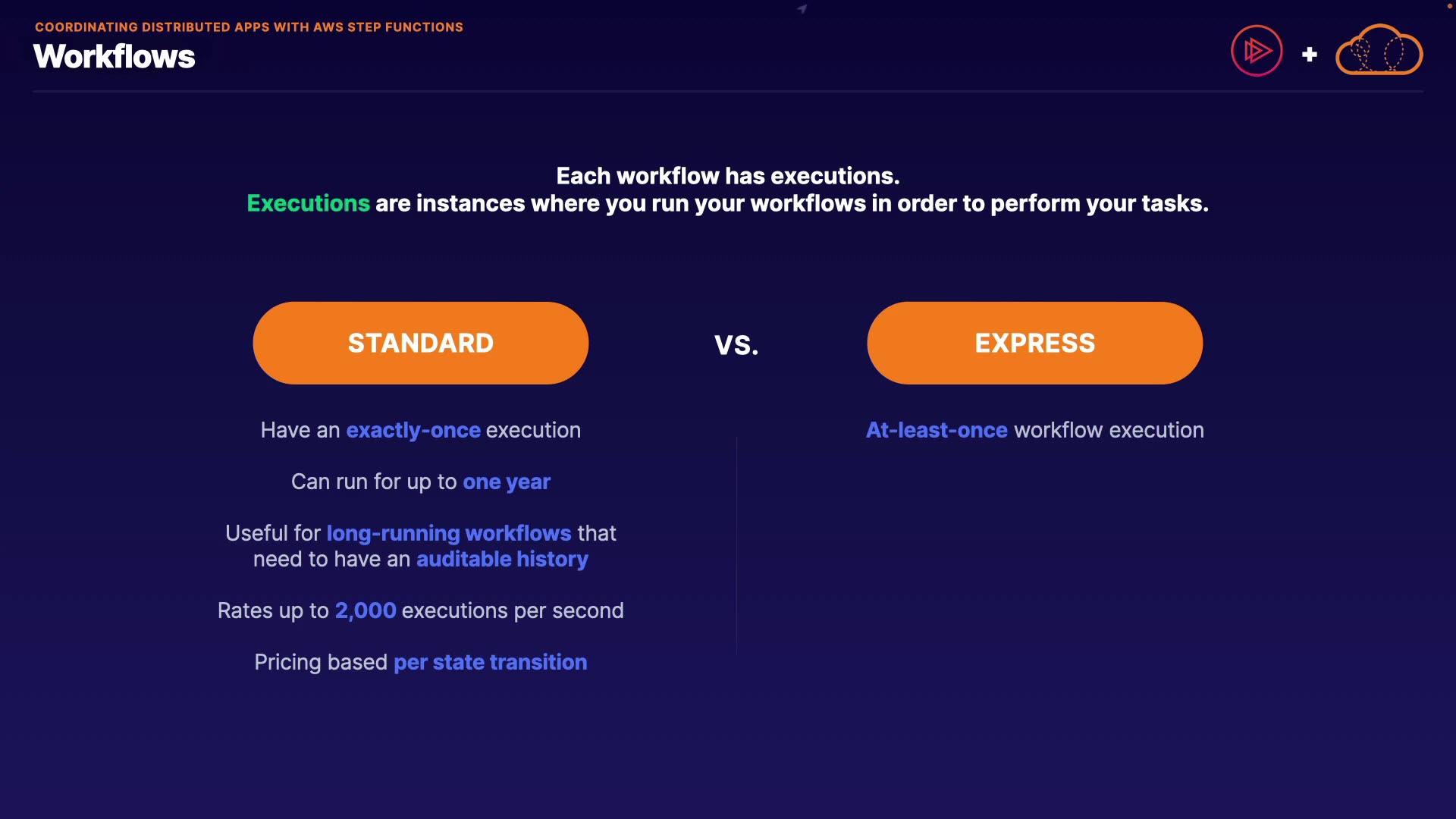Click the 'Workflows' slide title
Screen dimensions: 1456x819
[115, 57]
